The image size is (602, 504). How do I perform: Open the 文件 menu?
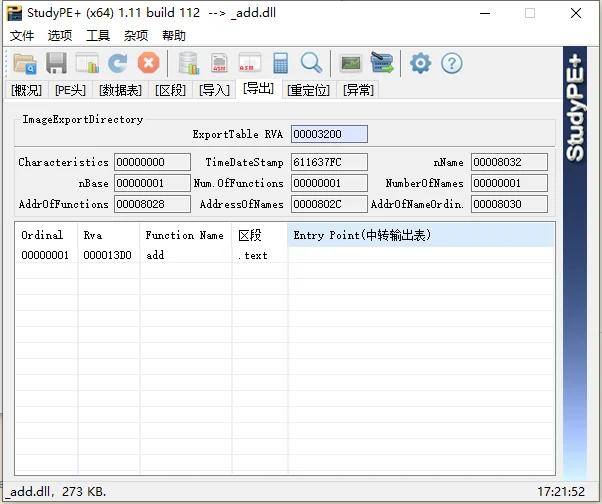point(22,36)
